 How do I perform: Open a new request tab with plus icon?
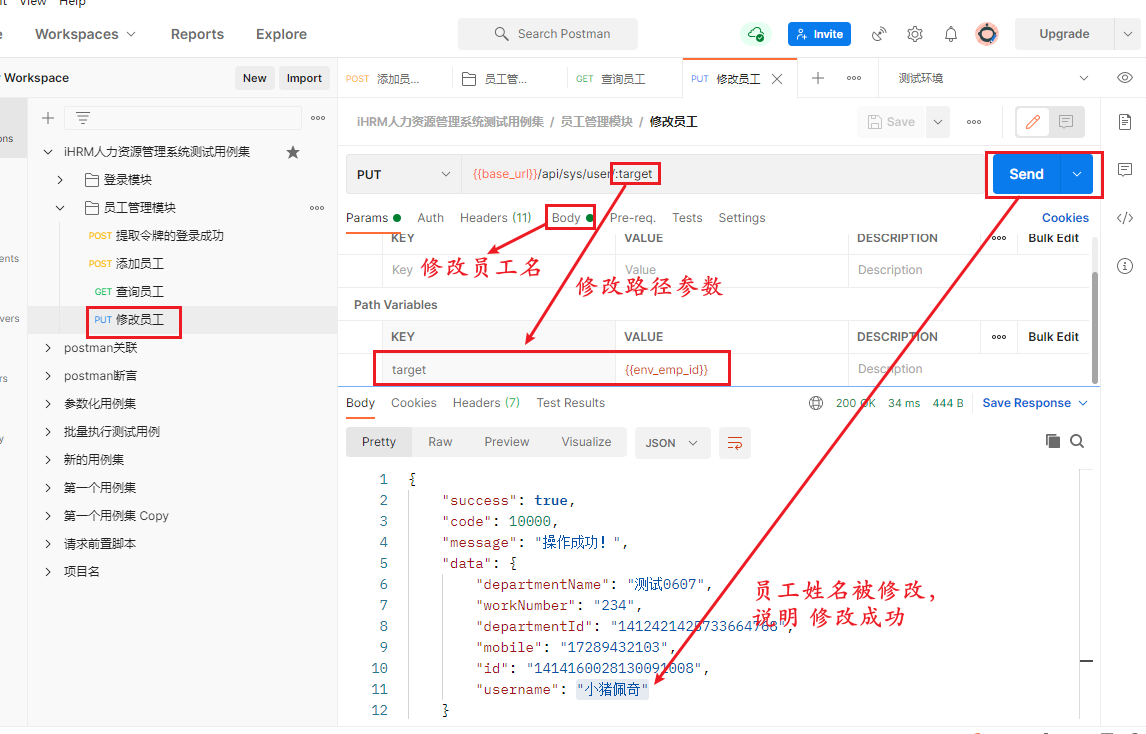click(818, 78)
